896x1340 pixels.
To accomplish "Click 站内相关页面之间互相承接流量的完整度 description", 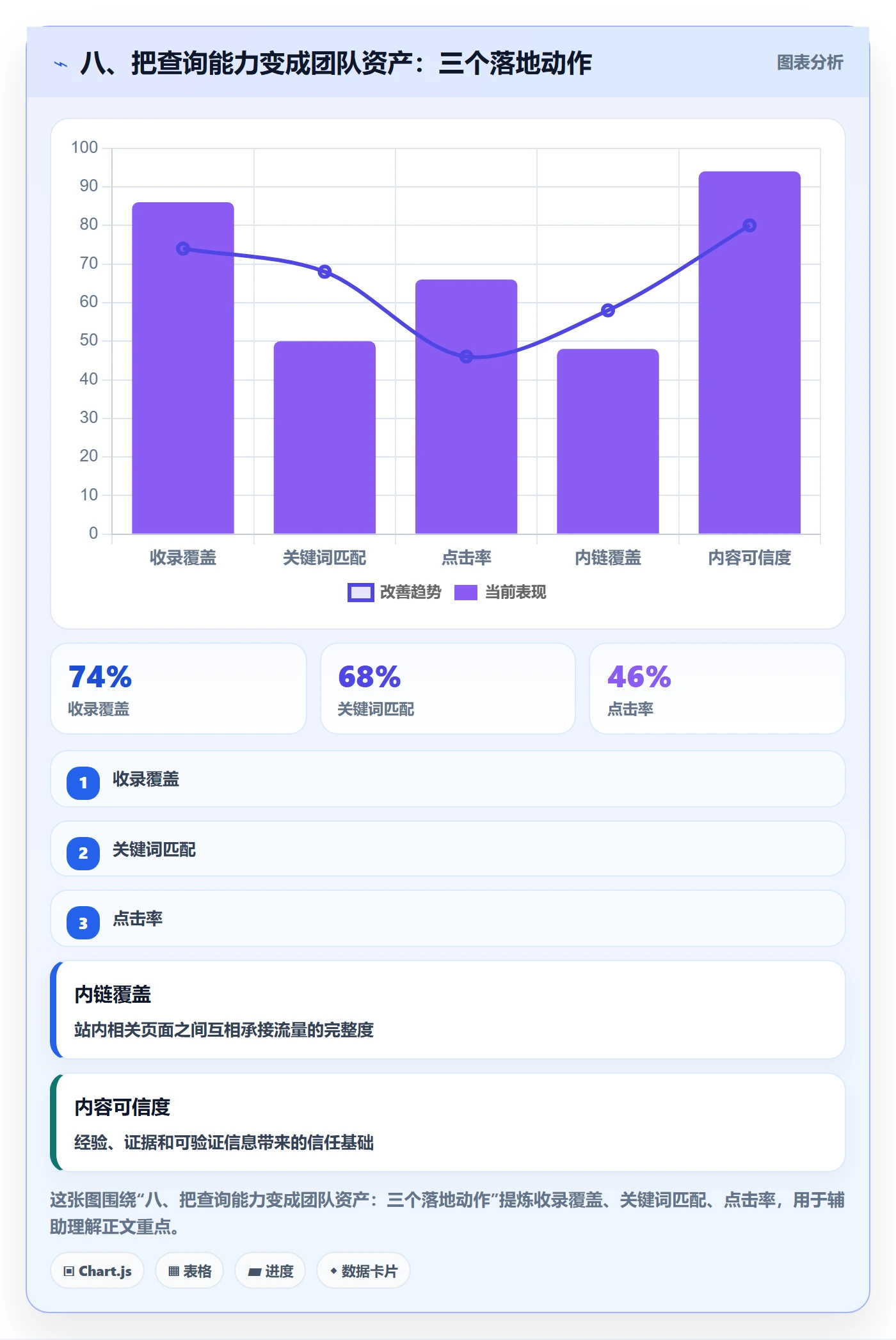I will (224, 1030).
